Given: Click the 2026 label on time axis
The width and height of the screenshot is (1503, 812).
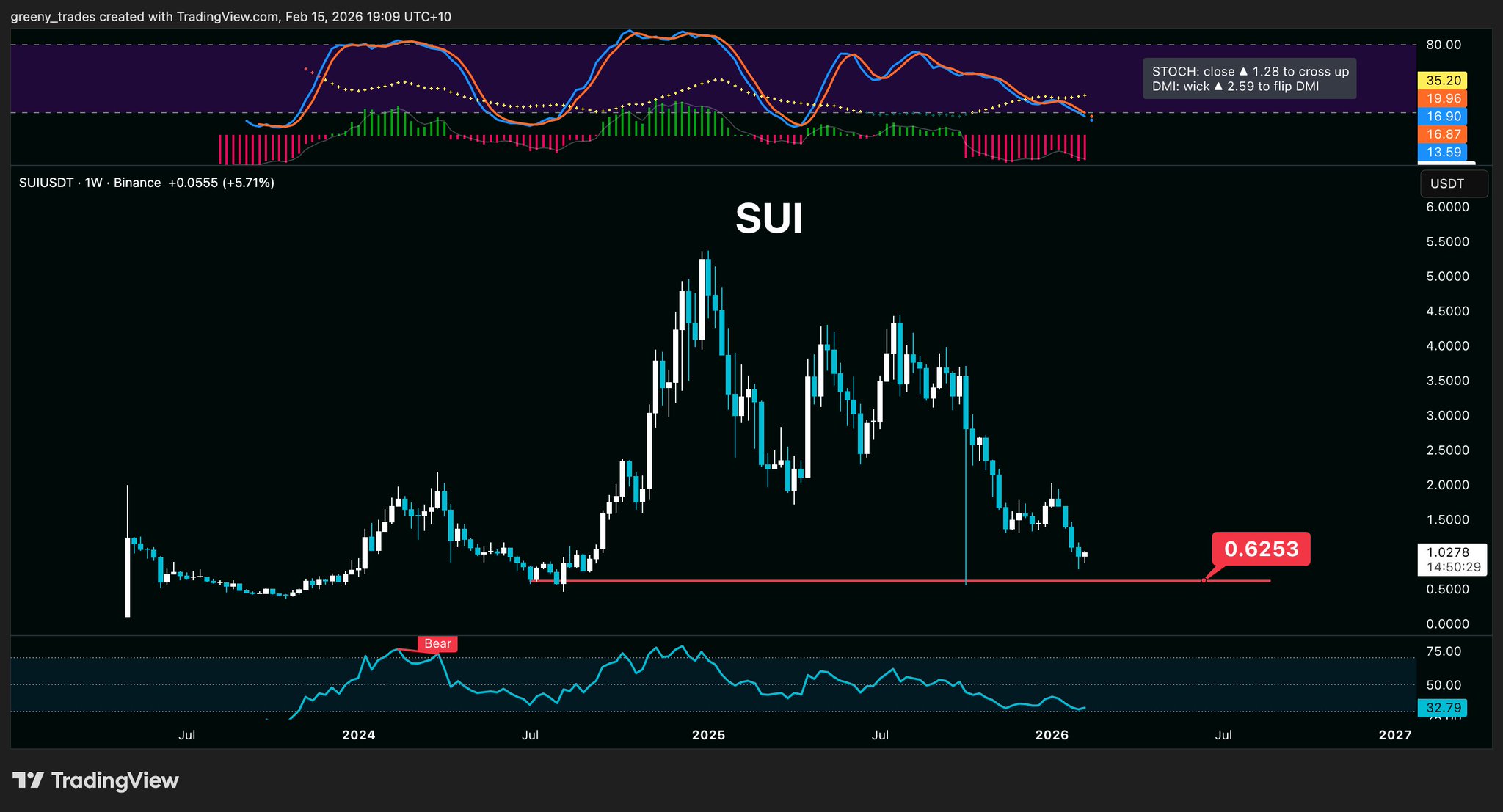Looking at the screenshot, I should click(x=1051, y=735).
